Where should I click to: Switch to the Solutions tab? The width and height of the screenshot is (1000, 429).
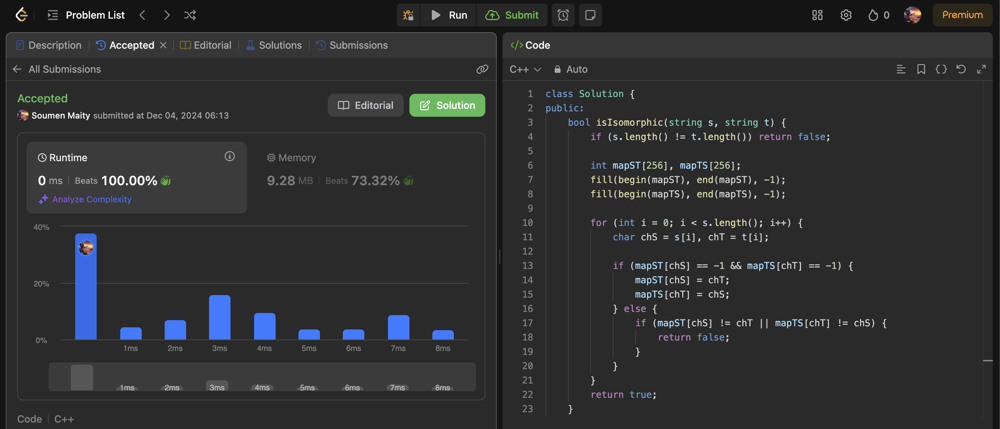(273, 45)
